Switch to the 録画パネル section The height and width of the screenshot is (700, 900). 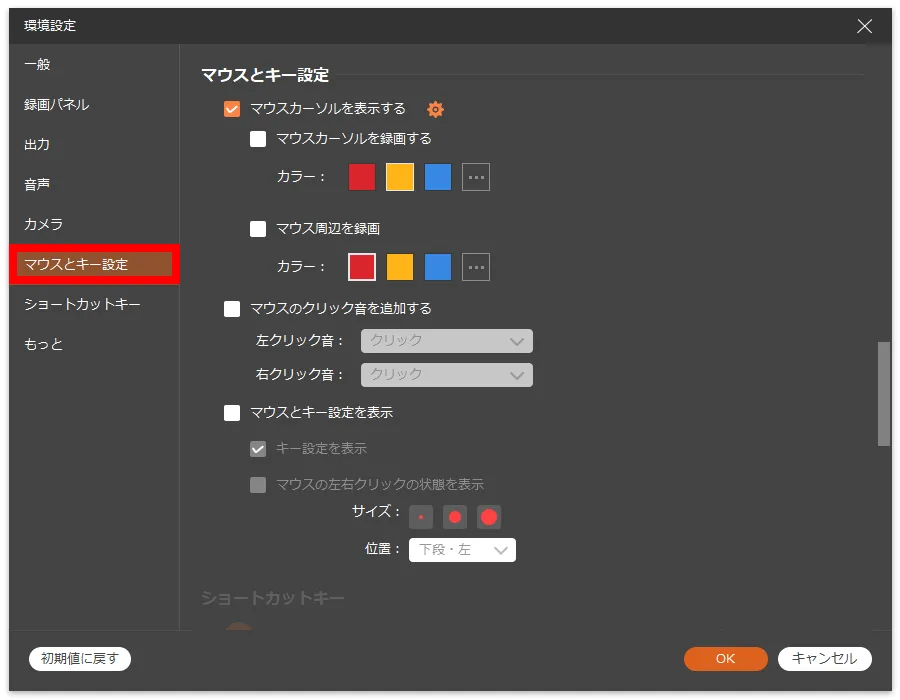point(57,105)
